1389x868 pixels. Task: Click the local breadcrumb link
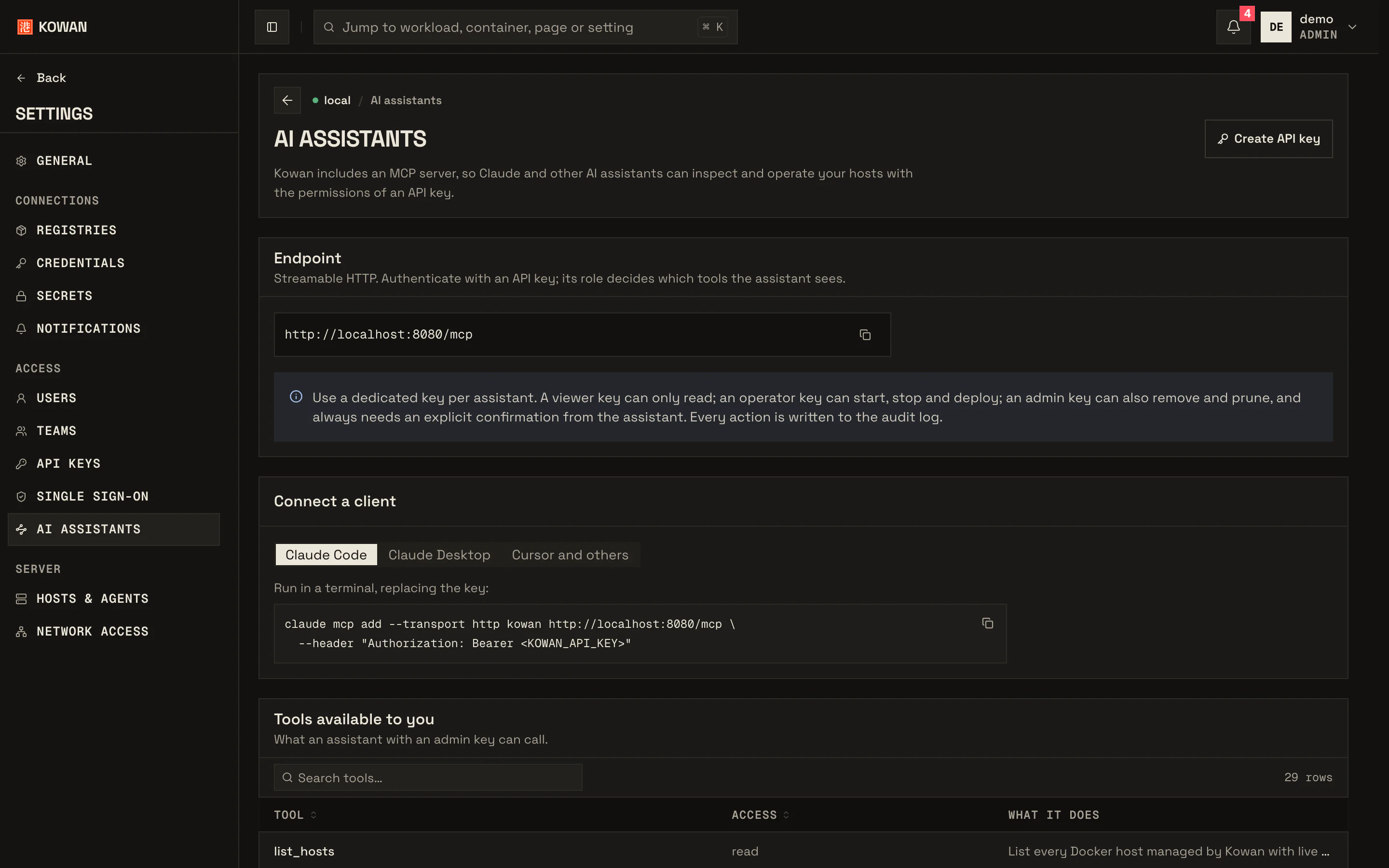tap(337, 100)
